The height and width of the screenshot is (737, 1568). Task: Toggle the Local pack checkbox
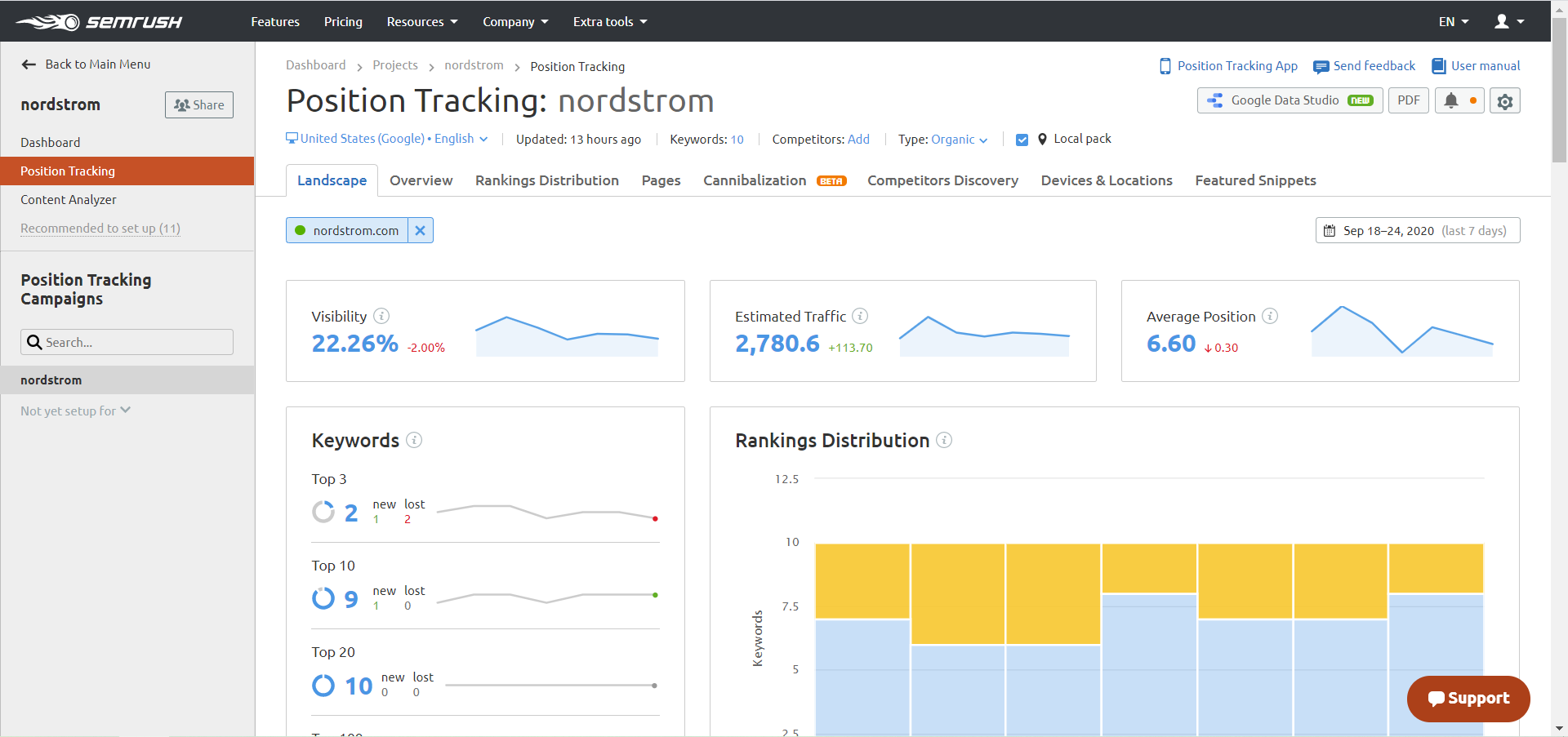click(1022, 140)
